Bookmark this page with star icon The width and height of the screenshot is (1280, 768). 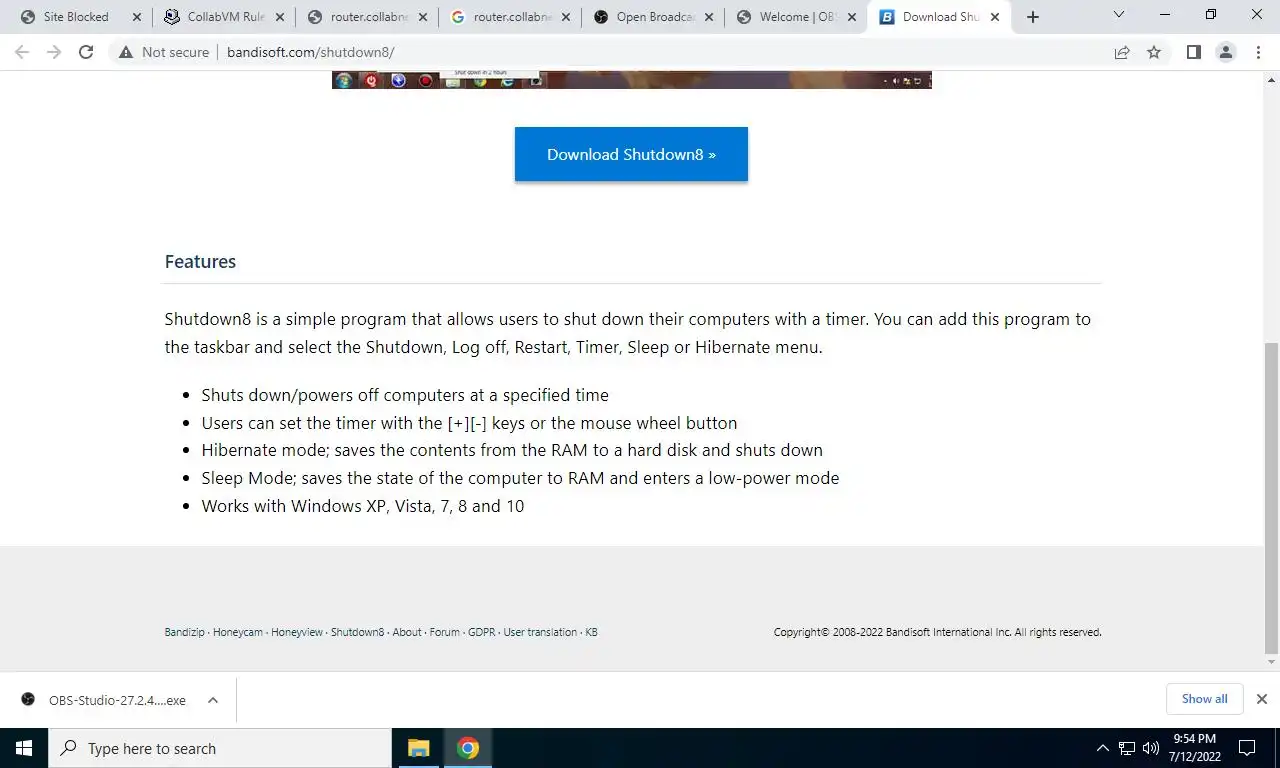coord(1154,52)
